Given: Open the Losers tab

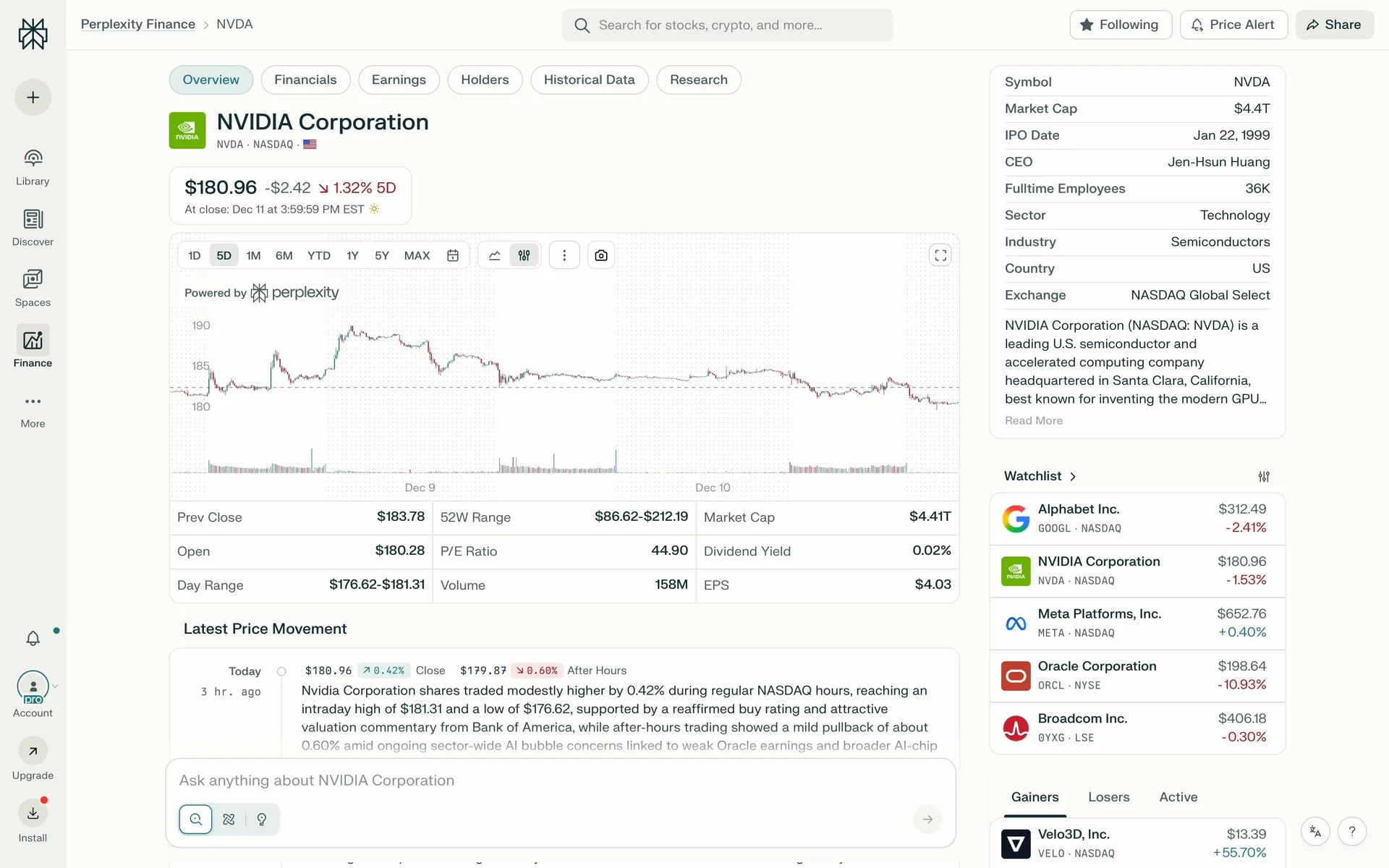Looking at the screenshot, I should coord(1108,797).
